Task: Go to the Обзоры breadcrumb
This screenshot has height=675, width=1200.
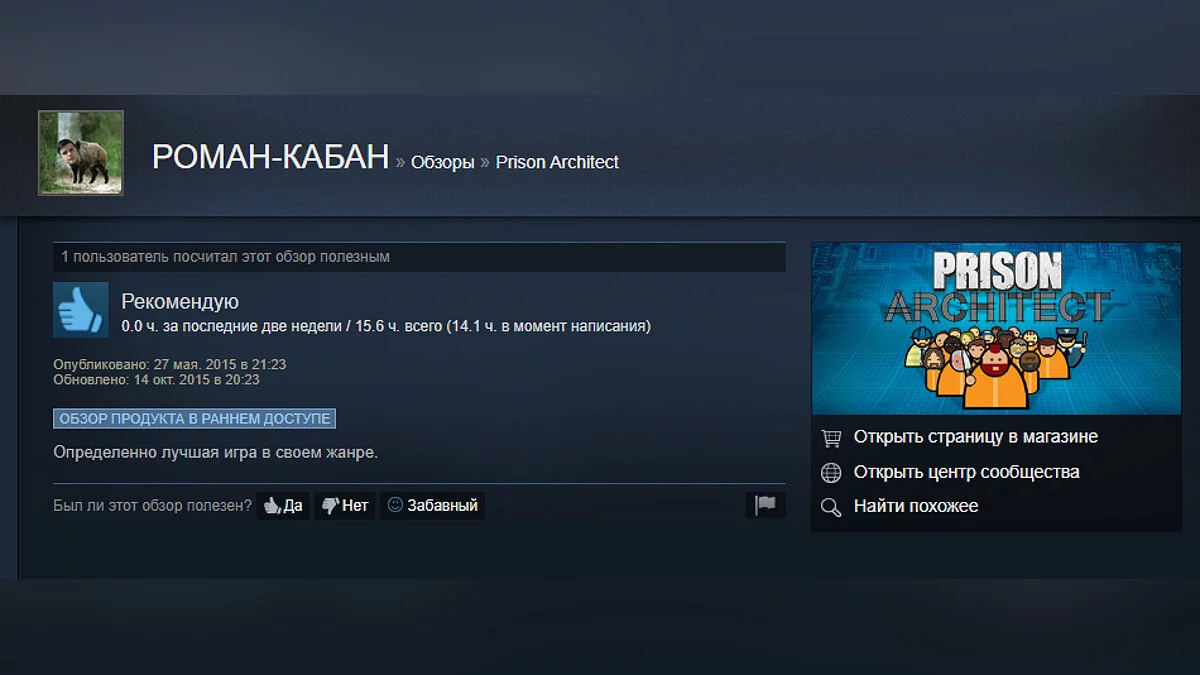Action: pyautogui.click(x=442, y=162)
